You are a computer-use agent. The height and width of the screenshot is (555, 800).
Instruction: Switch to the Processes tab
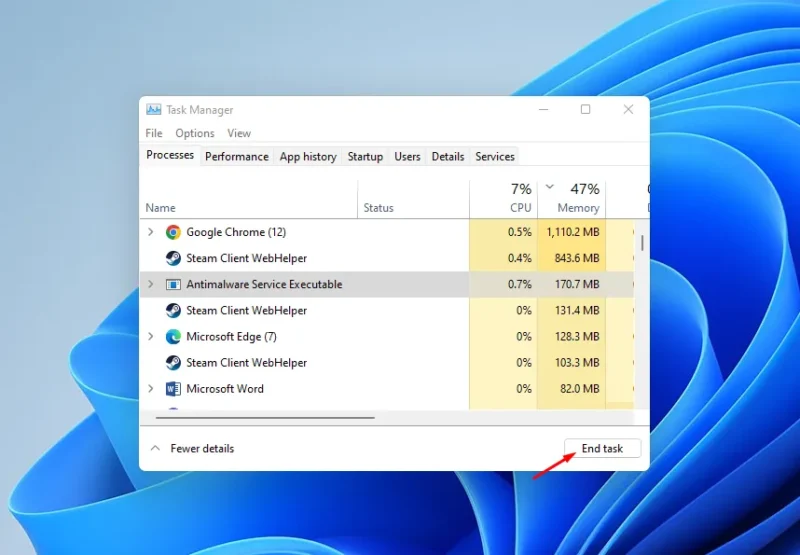pos(170,155)
